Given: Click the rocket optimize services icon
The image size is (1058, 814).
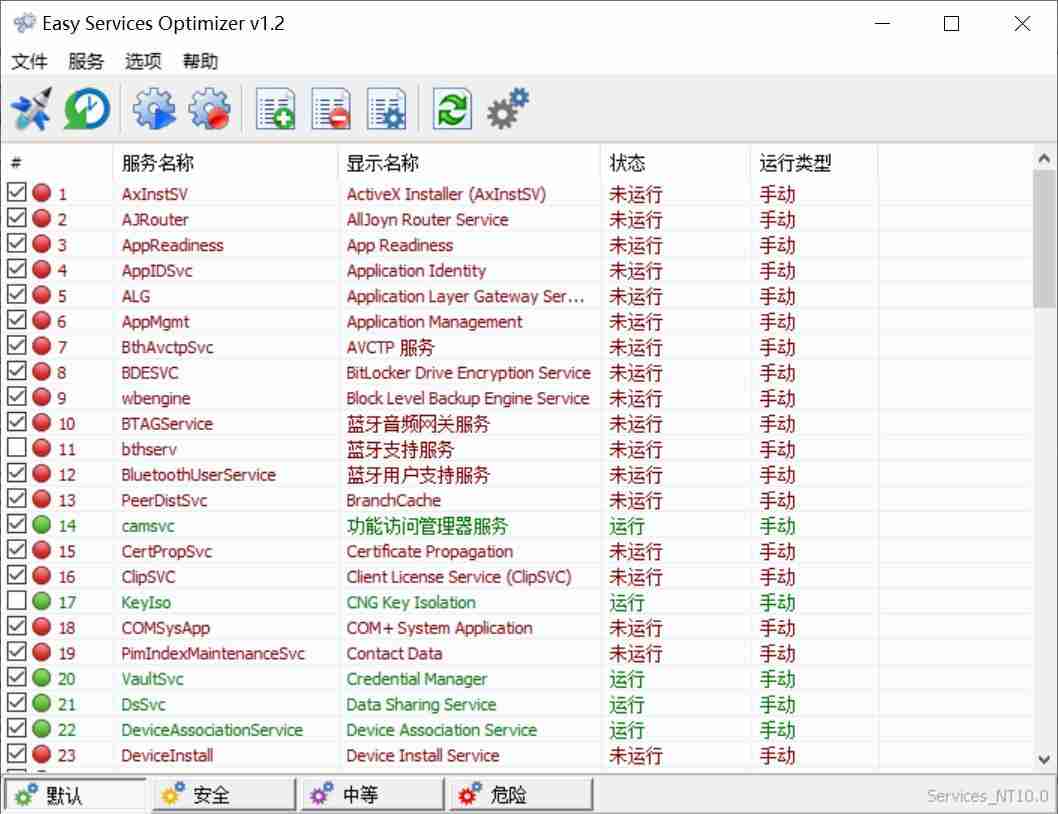Looking at the screenshot, I should point(32,109).
